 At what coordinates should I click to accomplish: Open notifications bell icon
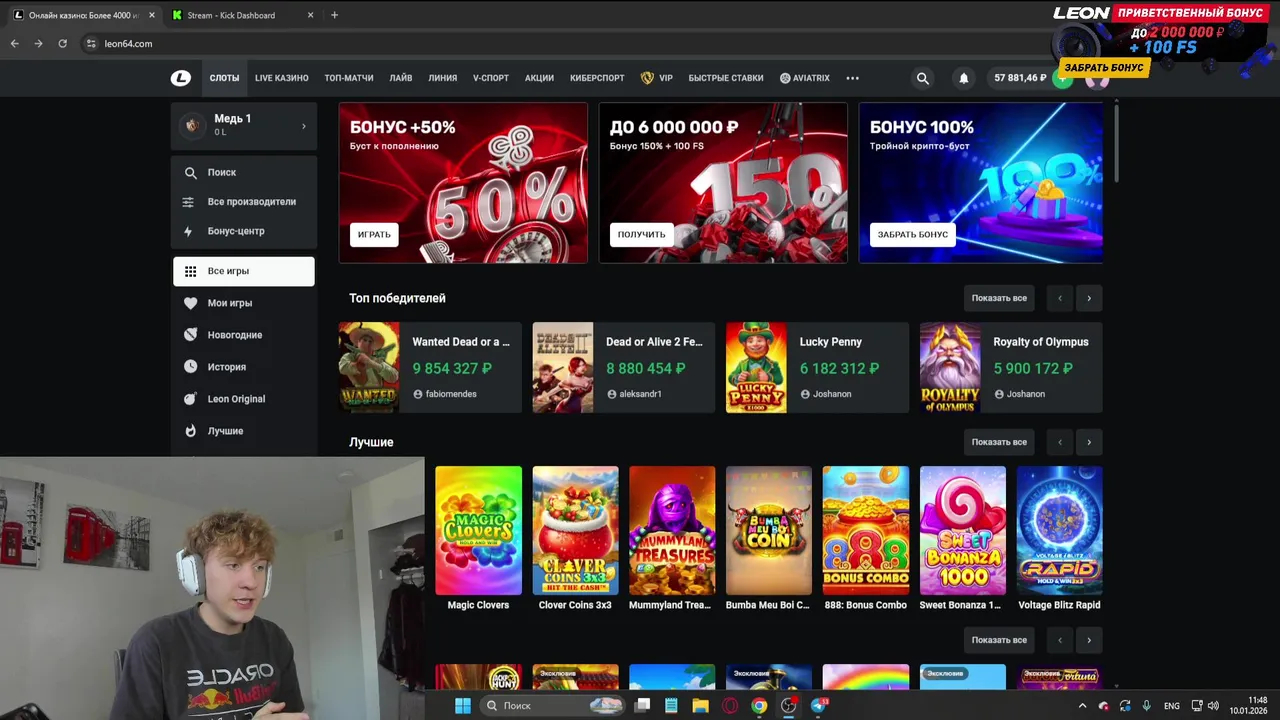pos(964,78)
